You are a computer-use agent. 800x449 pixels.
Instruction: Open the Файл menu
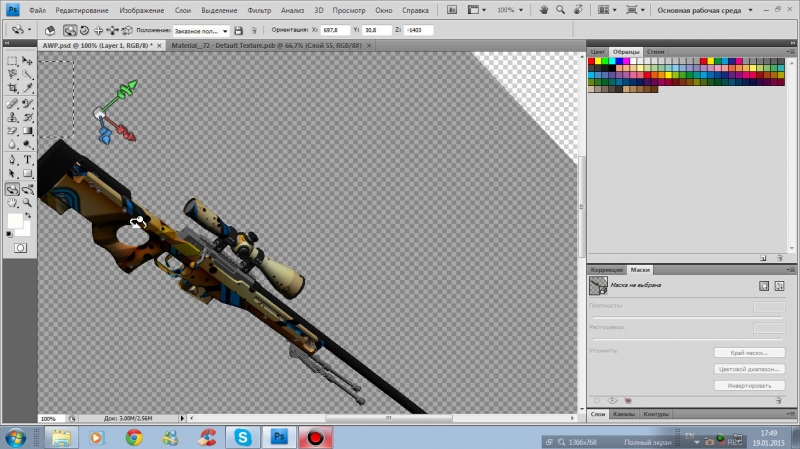point(37,10)
